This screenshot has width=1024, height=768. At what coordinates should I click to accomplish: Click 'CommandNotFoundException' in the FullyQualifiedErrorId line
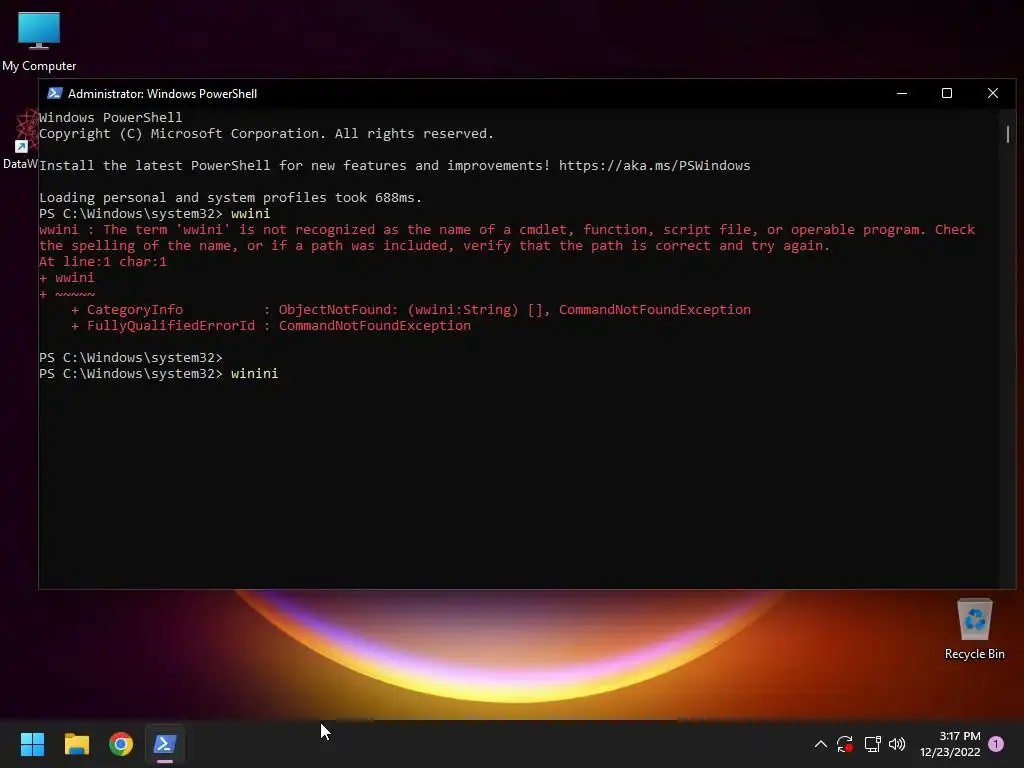pyautogui.click(x=375, y=325)
